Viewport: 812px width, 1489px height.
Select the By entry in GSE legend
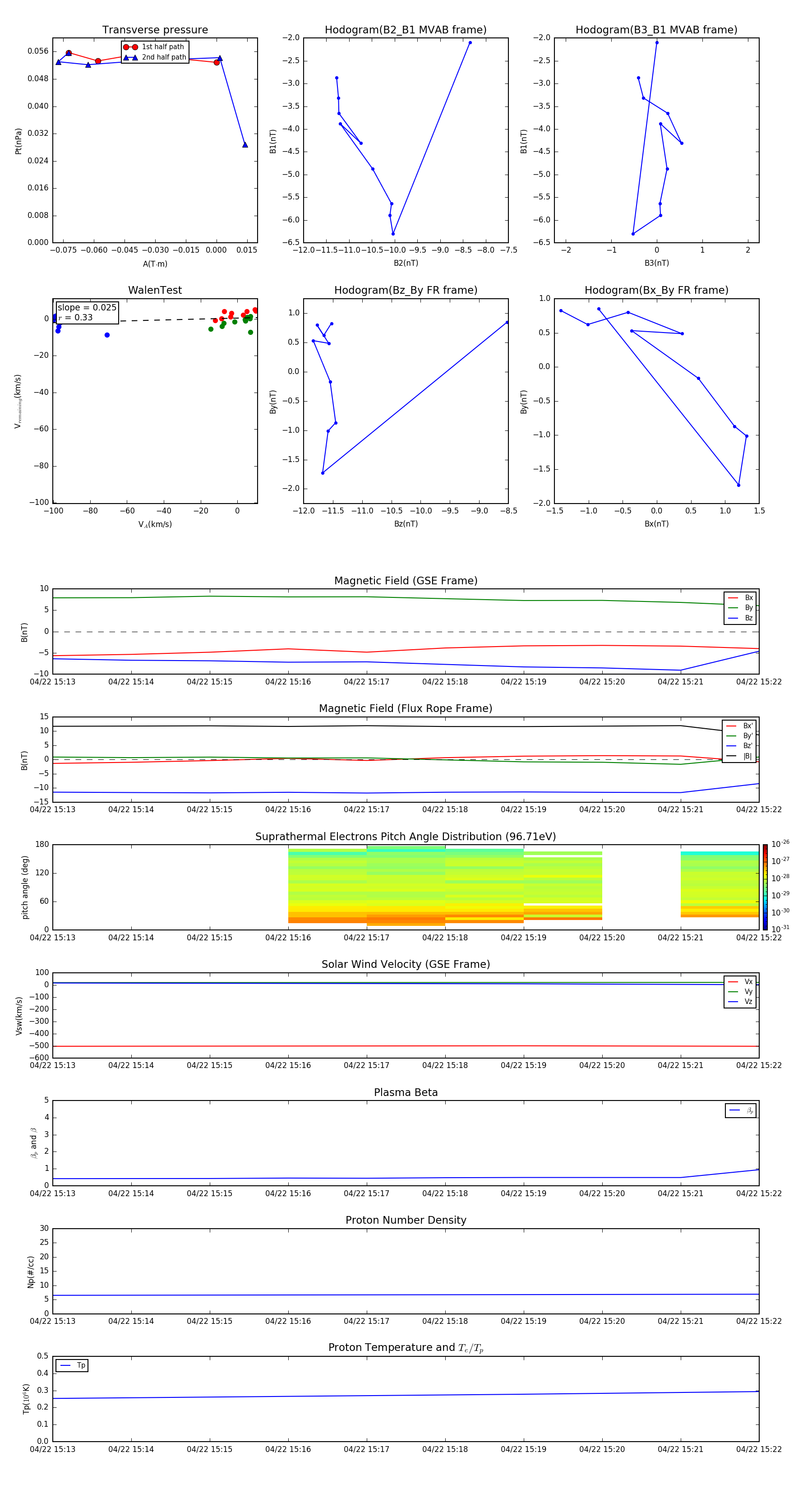click(740, 608)
